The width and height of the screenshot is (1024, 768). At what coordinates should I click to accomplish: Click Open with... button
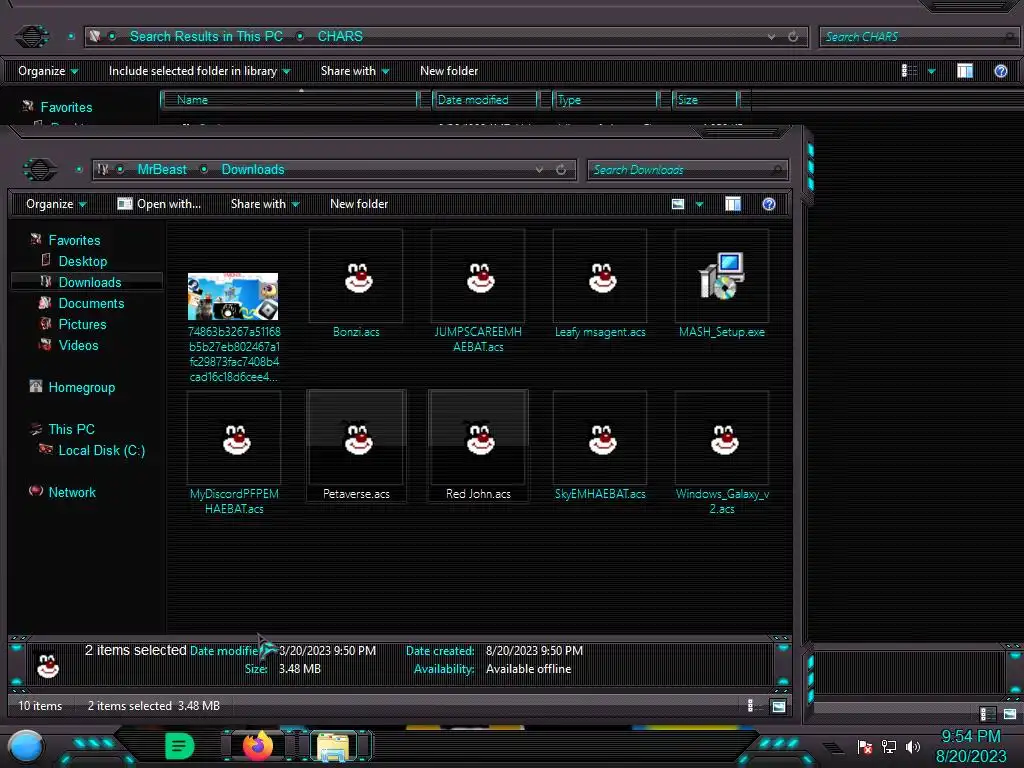tap(159, 204)
